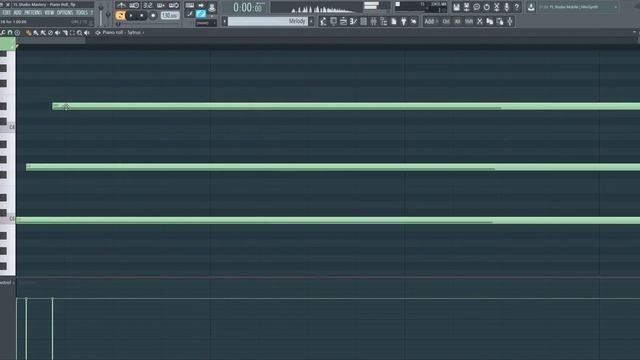
Task: Click the topmost green note
Action: coord(346,107)
